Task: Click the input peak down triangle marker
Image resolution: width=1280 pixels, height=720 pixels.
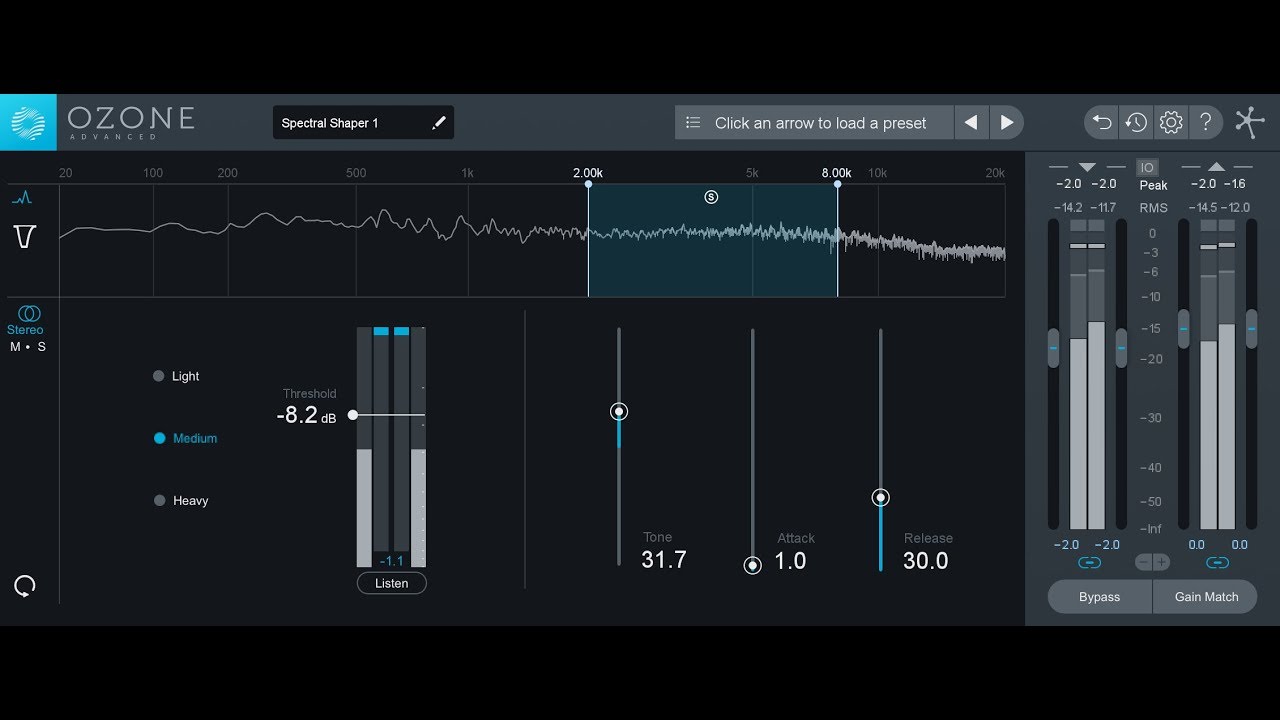Action: coord(1087,167)
